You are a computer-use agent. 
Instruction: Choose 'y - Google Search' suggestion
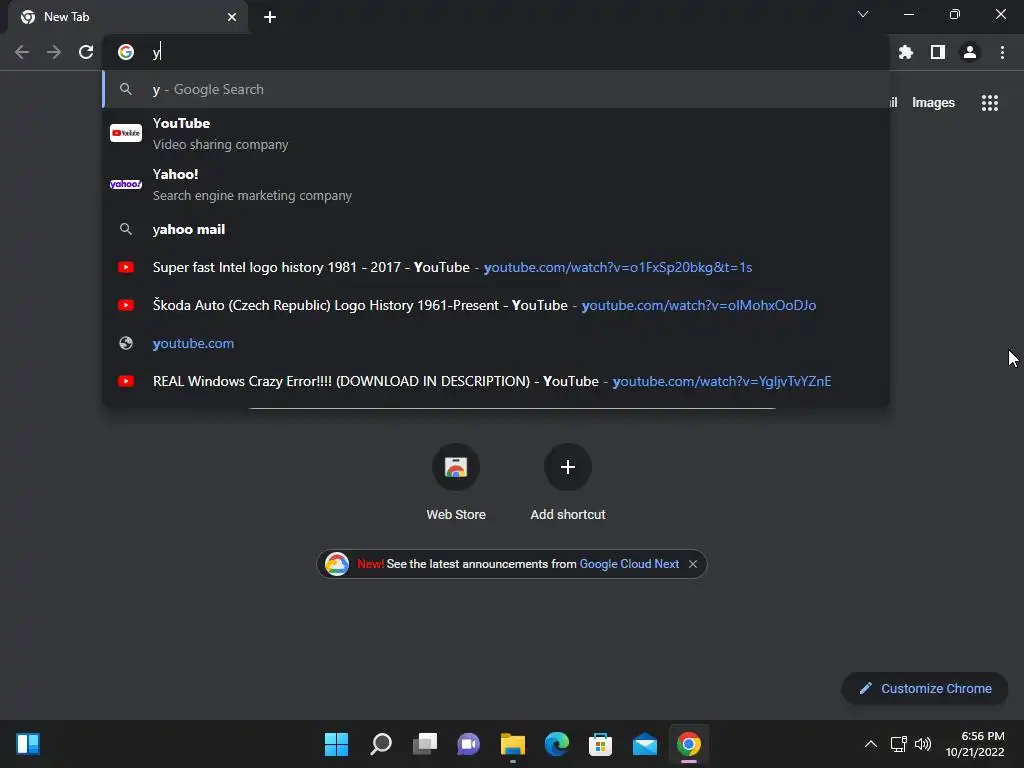coord(496,89)
